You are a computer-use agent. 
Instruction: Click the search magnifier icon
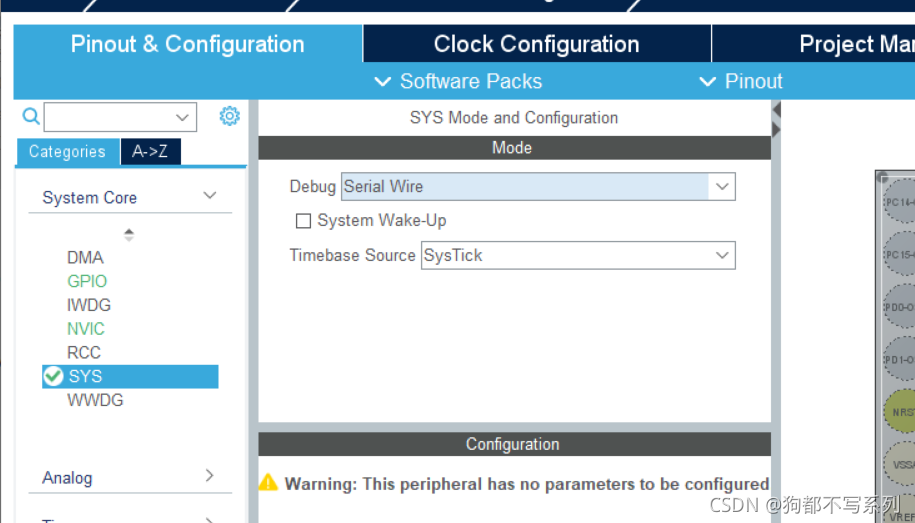click(x=30, y=117)
